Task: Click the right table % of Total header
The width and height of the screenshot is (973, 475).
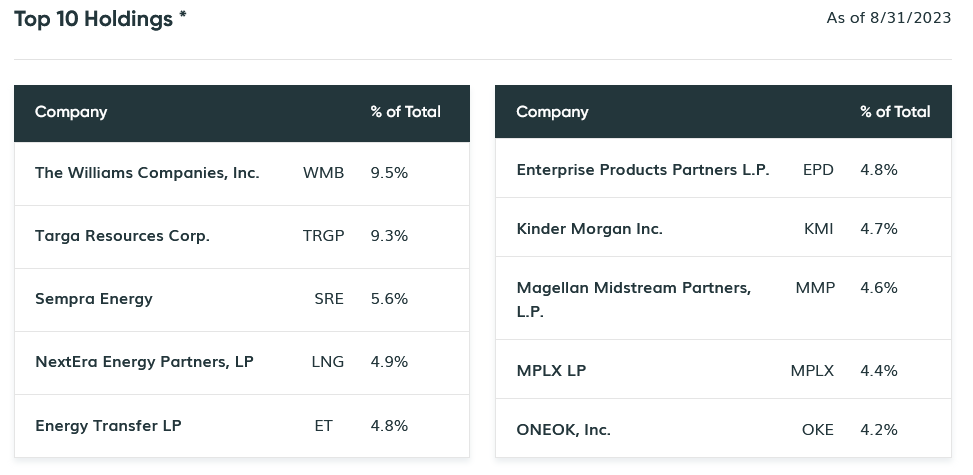Action: point(895,112)
